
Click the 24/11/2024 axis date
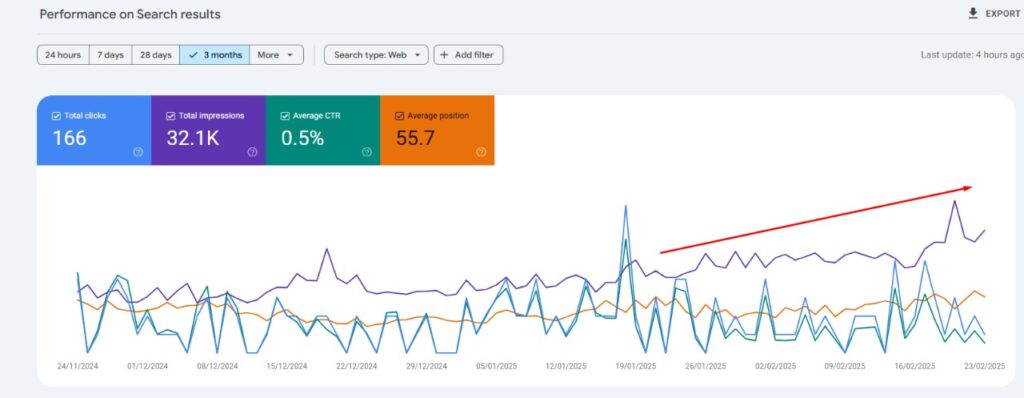[x=78, y=366]
